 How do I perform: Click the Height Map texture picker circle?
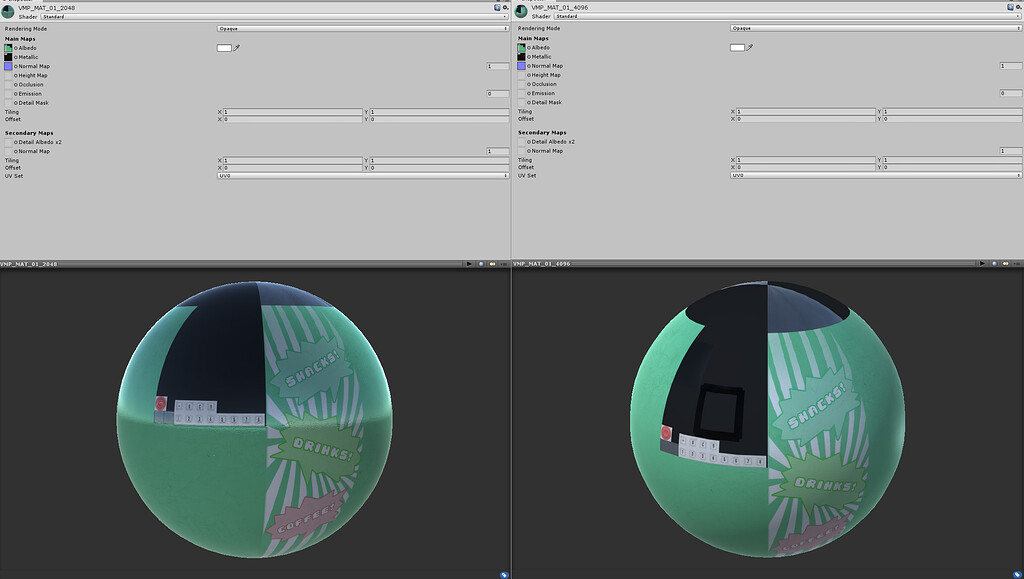[x=17, y=75]
